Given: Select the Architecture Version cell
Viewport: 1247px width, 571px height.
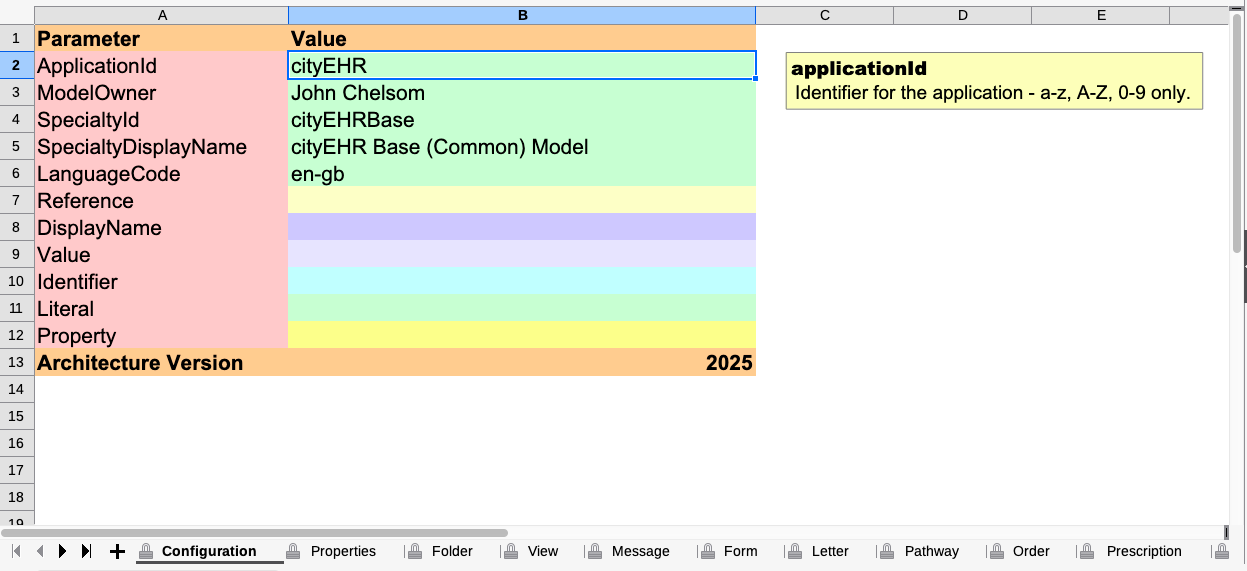Looking at the screenshot, I should [162, 363].
